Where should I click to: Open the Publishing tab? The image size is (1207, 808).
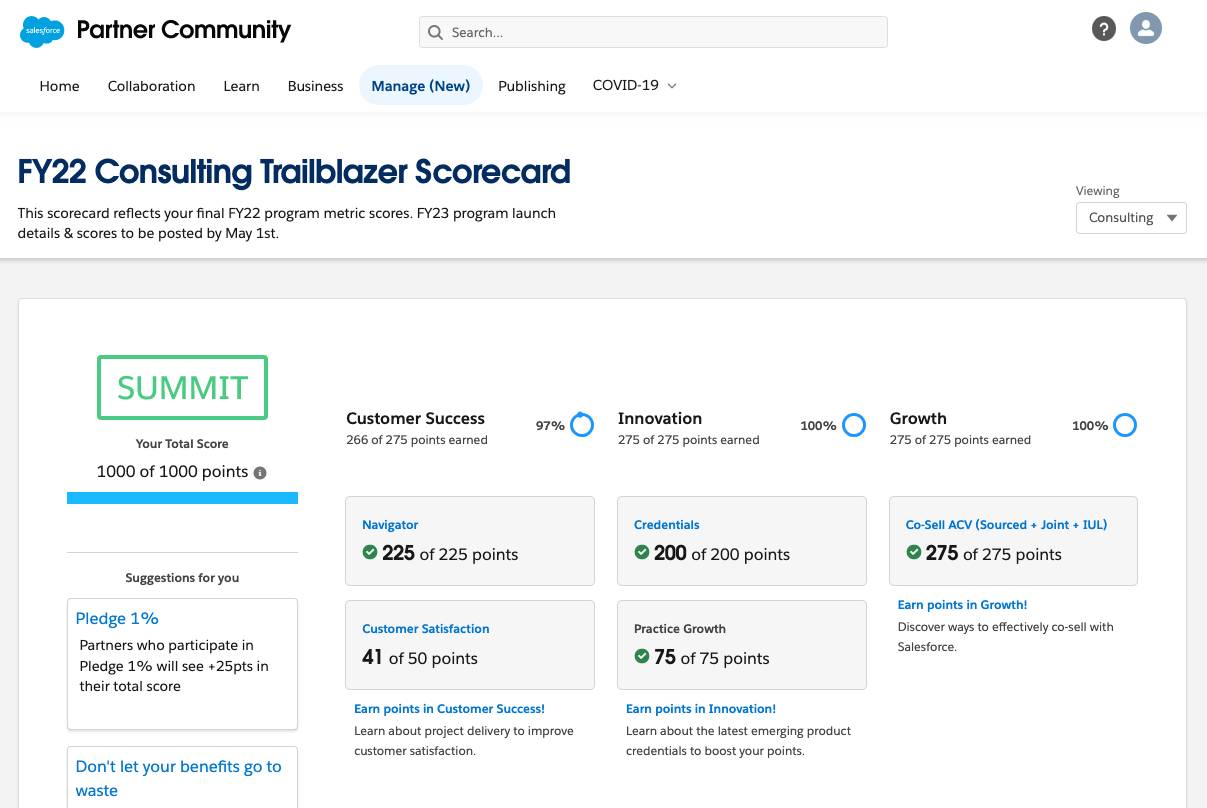click(x=532, y=86)
